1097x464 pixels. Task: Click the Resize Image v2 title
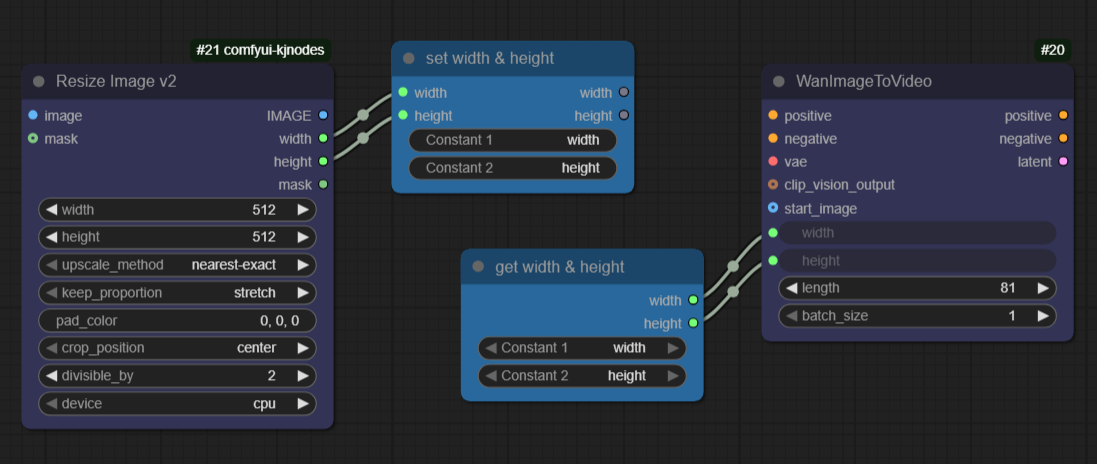click(116, 81)
